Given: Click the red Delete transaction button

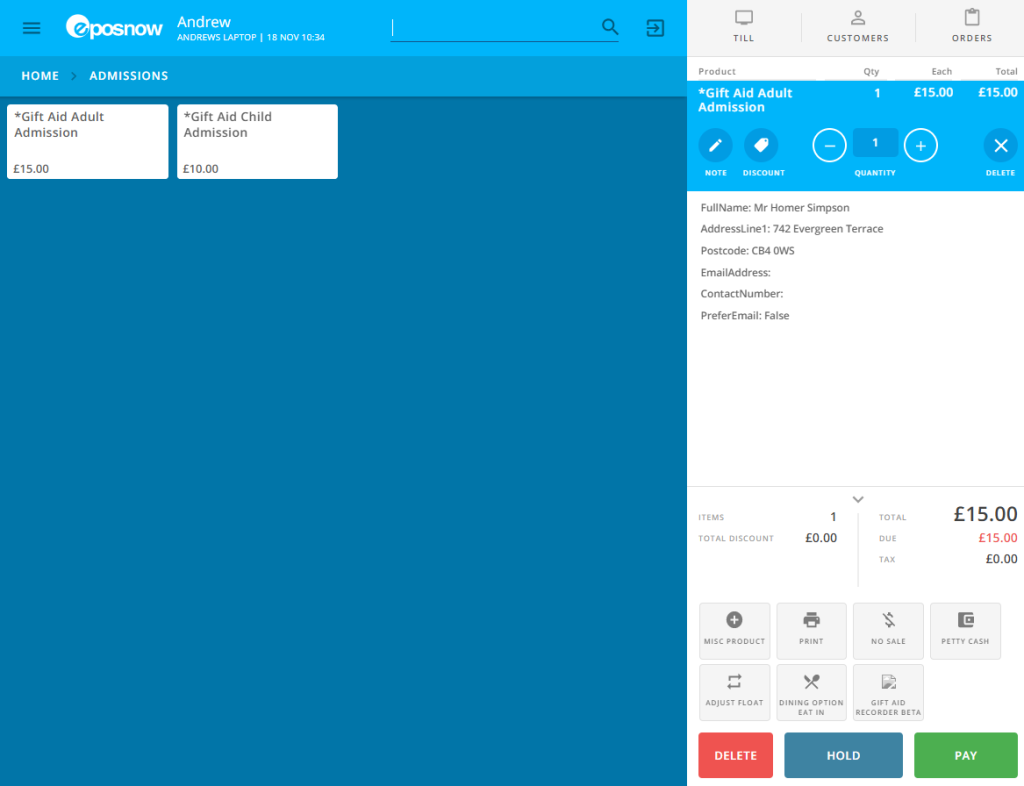Looking at the screenshot, I should [x=735, y=755].
